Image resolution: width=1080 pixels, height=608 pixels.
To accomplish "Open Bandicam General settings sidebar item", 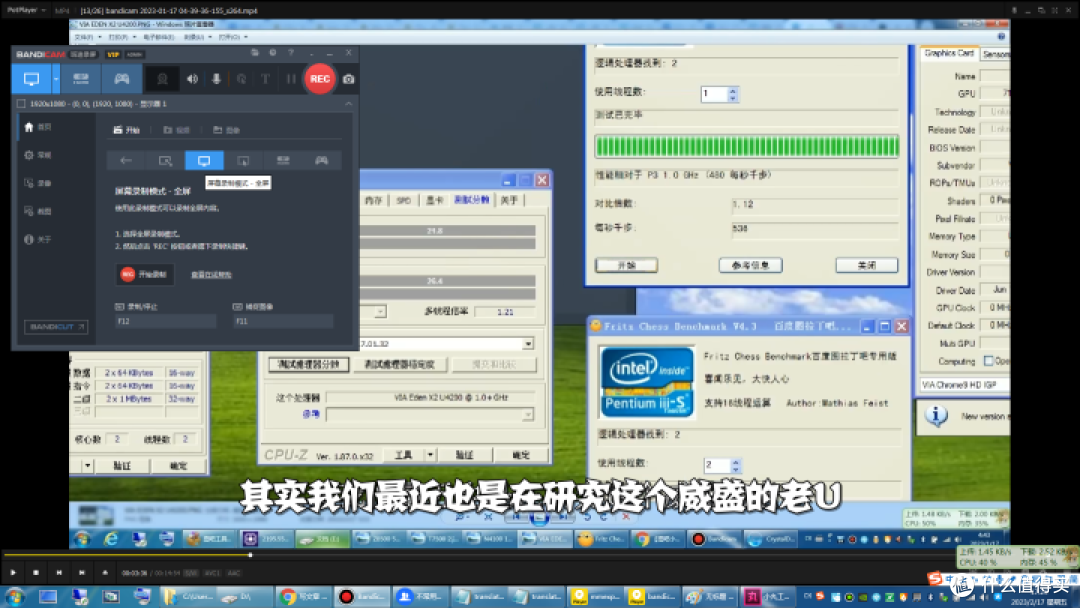I will pyautogui.click(x=39, y=156).
